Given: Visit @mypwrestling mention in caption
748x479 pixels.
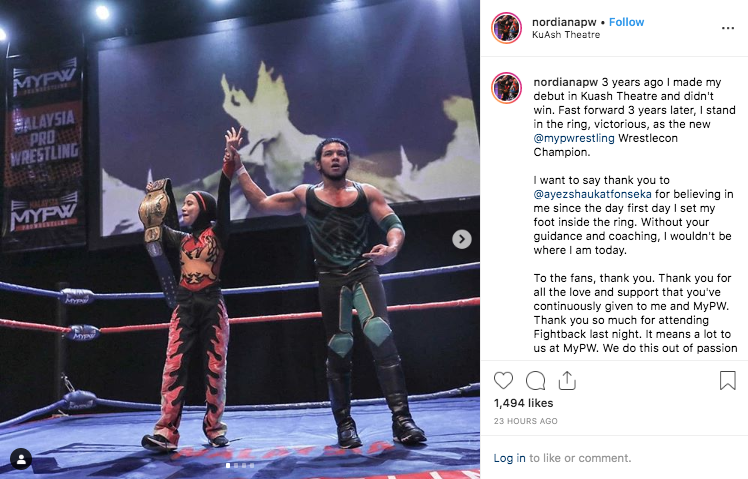Looking at the screenshot, I should [x=574, y=138].
